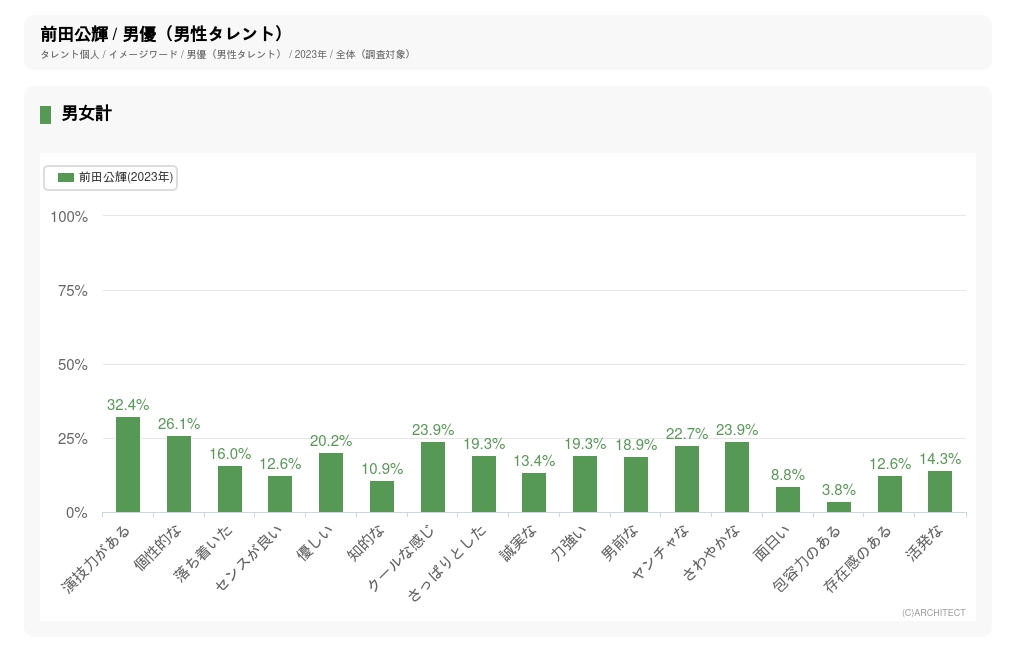Viewport: 1024px width, 653px height.
Task: Select the 知的な bar at 10.9%
Action: [x=382, y=497]
